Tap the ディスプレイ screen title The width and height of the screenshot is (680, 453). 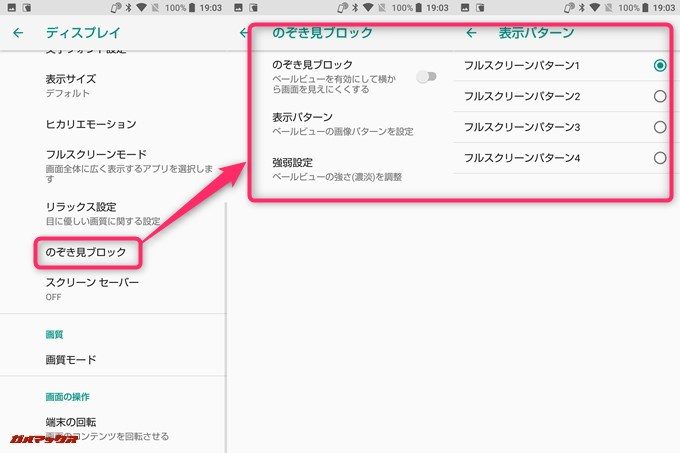[x=83, y=33]
